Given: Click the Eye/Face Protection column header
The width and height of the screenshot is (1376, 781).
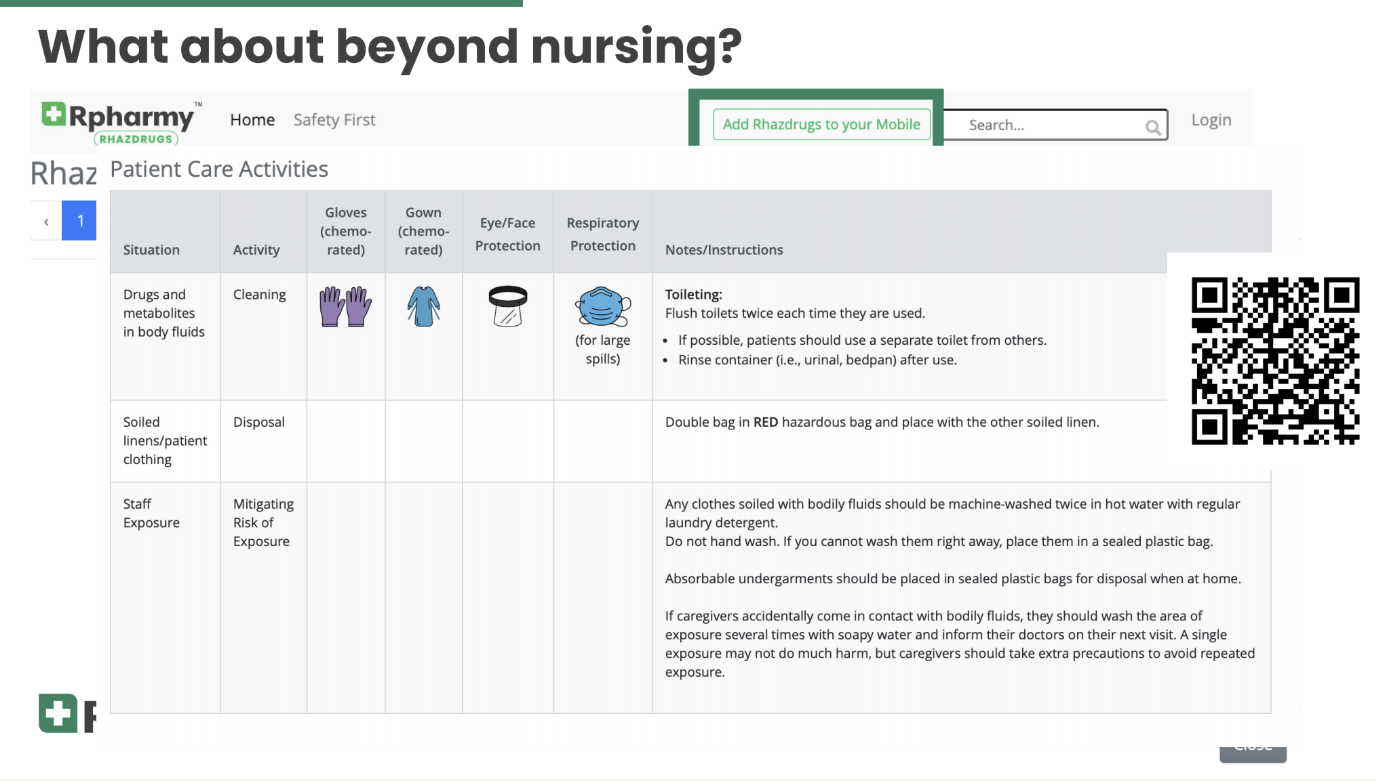Looking at the screenshot, I should coord(508,234).
